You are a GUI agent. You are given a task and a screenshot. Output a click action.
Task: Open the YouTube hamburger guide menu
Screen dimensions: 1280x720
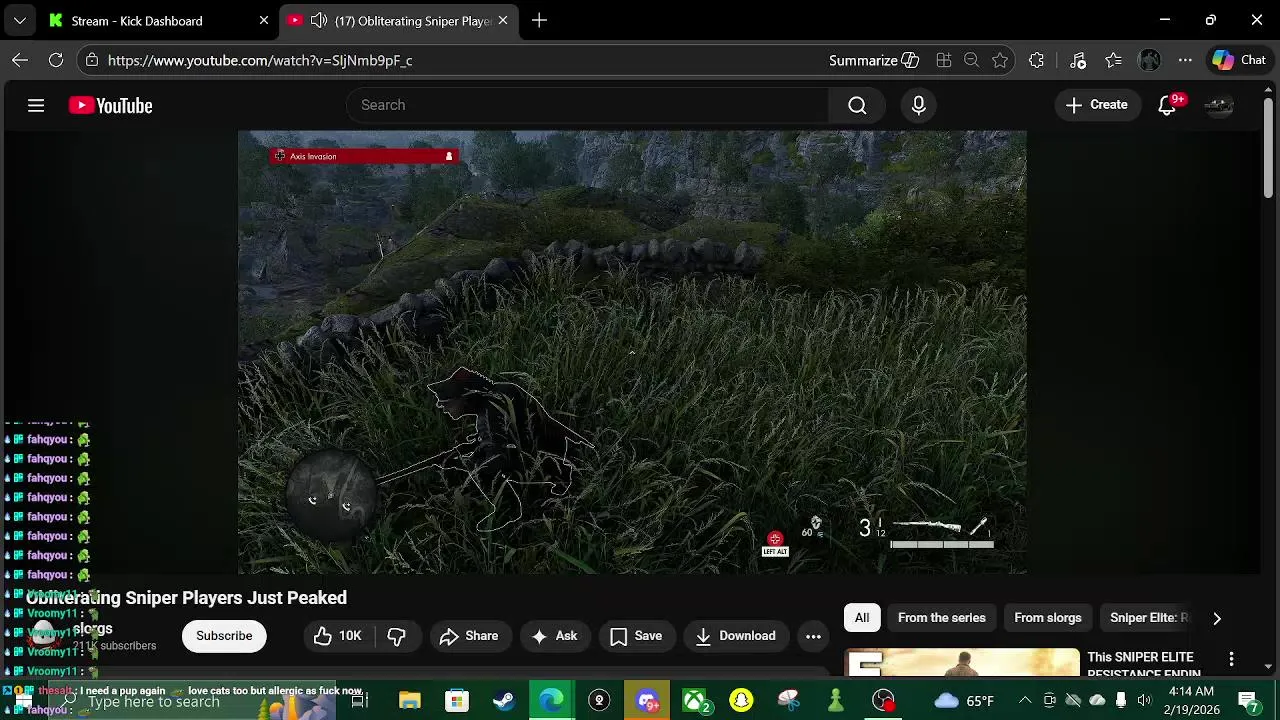pyautogui.click(x=36, y=105)
